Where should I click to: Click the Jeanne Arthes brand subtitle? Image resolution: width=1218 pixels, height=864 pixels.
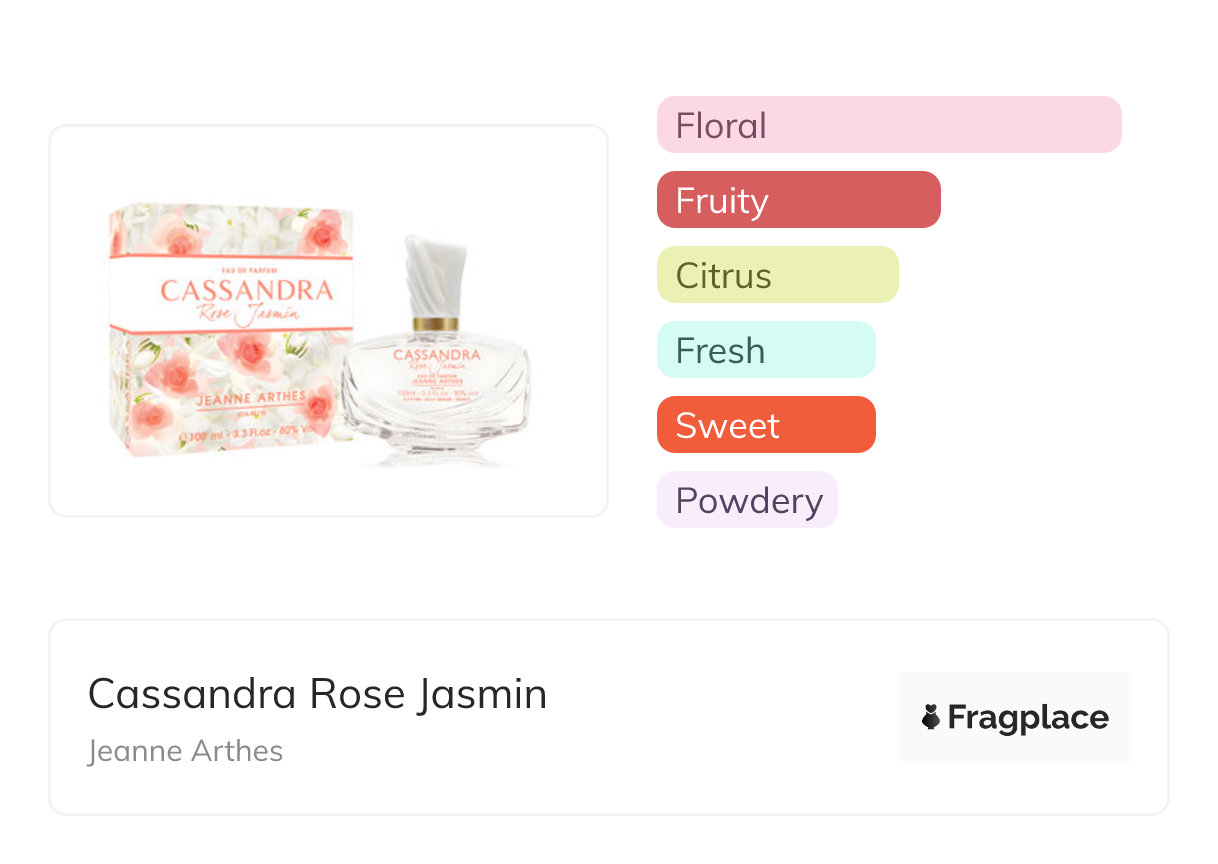pyautogui.click(x=185, y=751)
